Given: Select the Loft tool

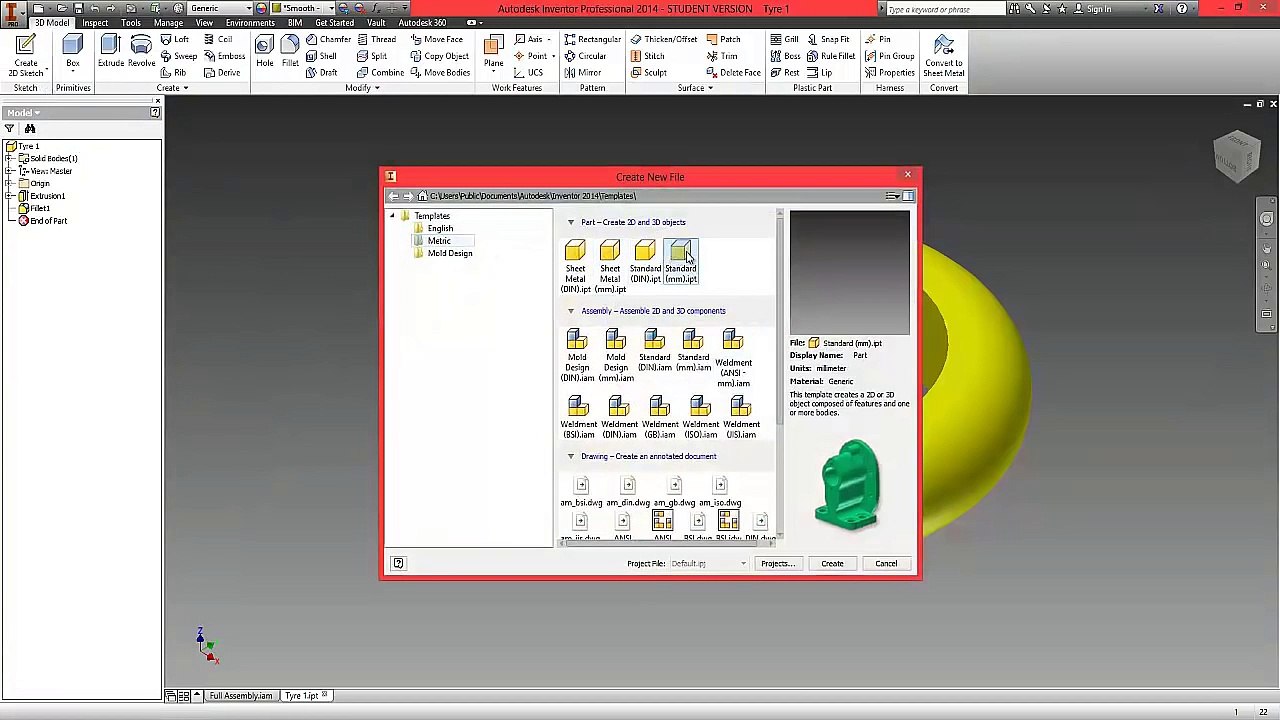Looking at the screenshot, I should click(x=174, y=39).
